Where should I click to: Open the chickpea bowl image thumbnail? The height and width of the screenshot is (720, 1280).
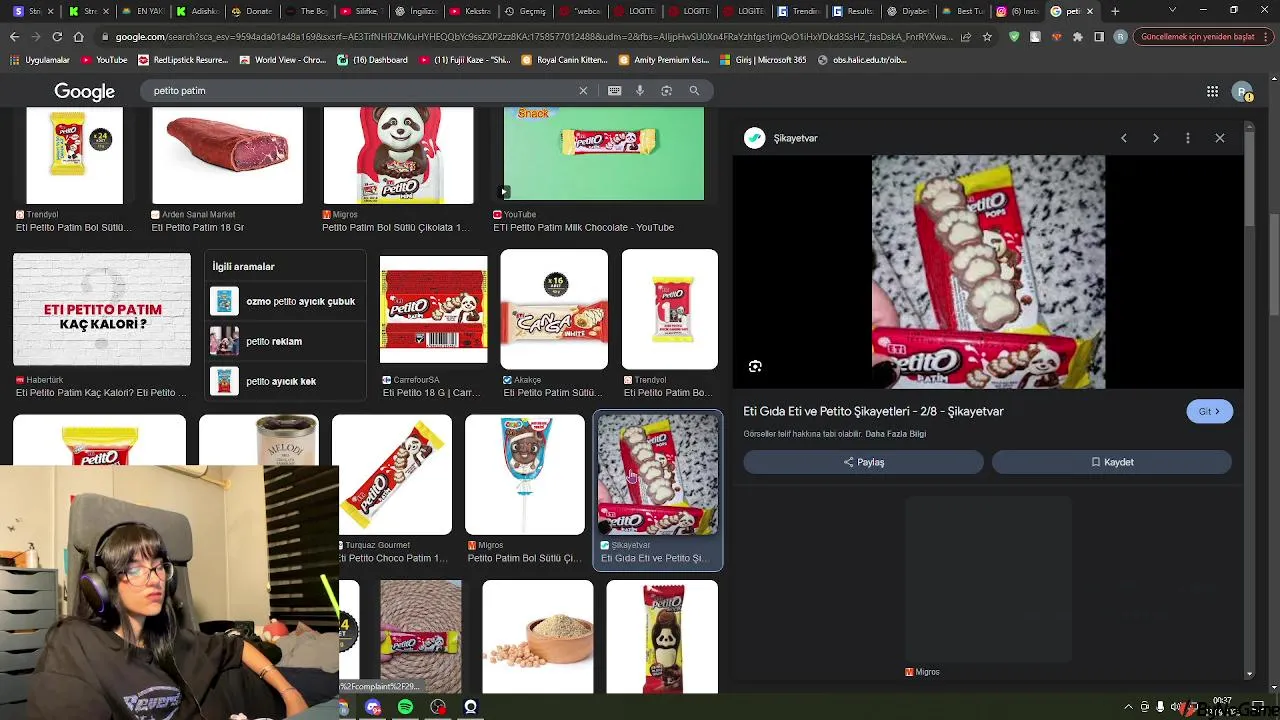[x=537, y=637]
